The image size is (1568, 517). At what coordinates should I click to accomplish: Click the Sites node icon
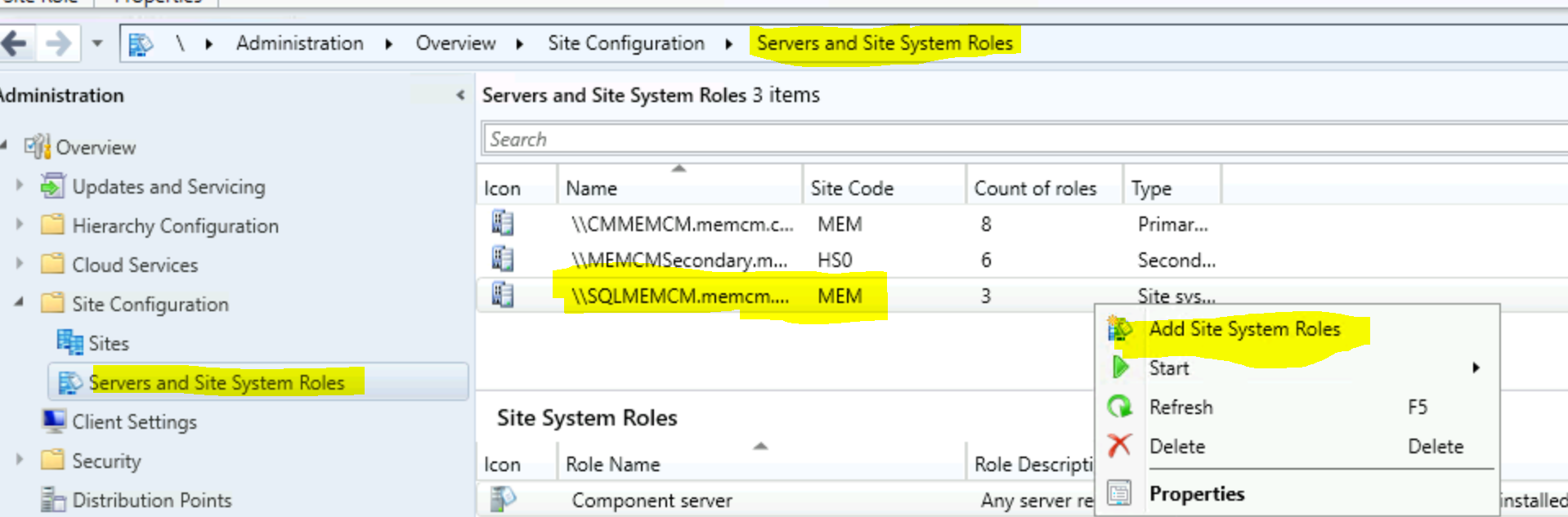(69, 342)
